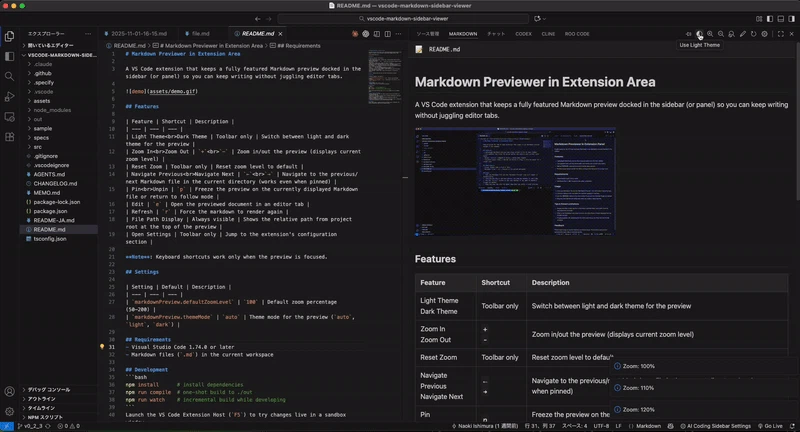Go forward with navigation arrow

[x=269, y=19]
